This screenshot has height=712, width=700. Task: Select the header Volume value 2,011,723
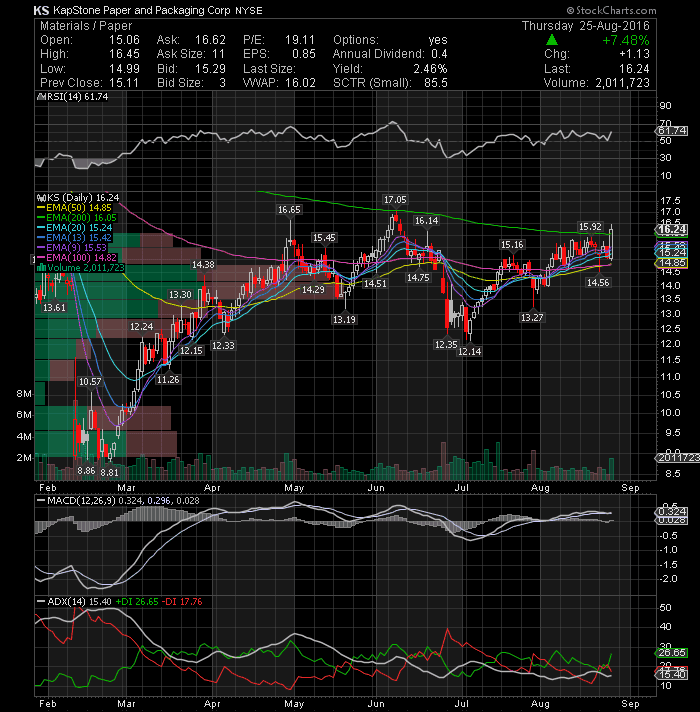point(622,83)
